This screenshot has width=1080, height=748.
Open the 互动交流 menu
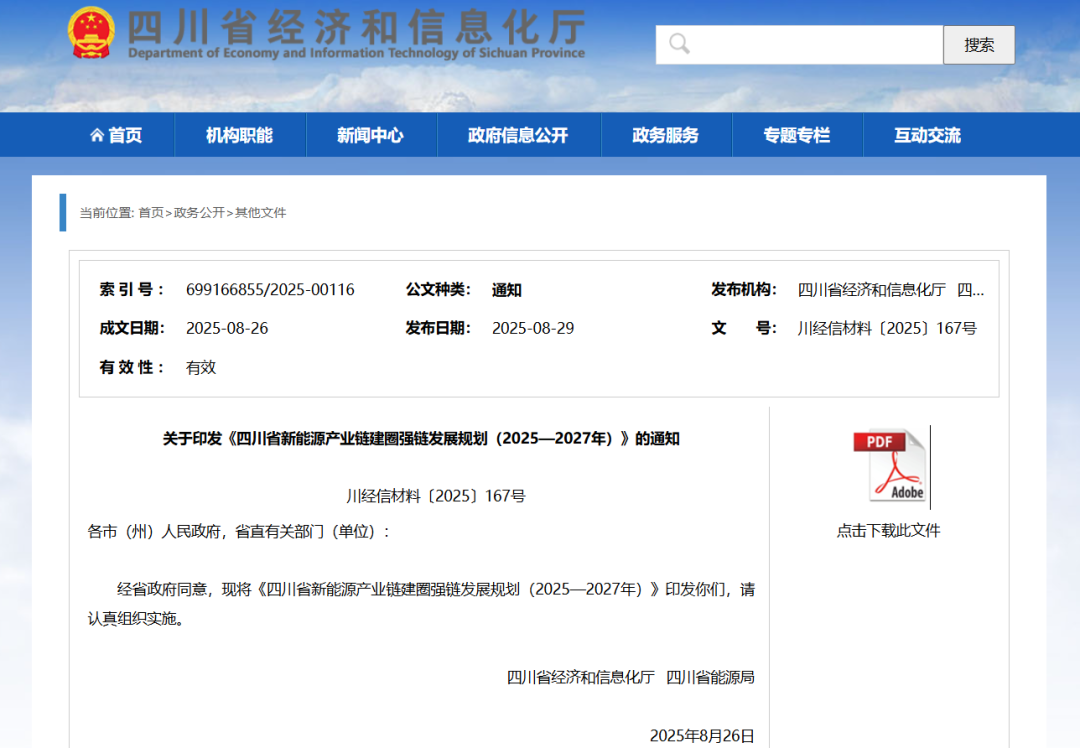(x=928, y=135)
